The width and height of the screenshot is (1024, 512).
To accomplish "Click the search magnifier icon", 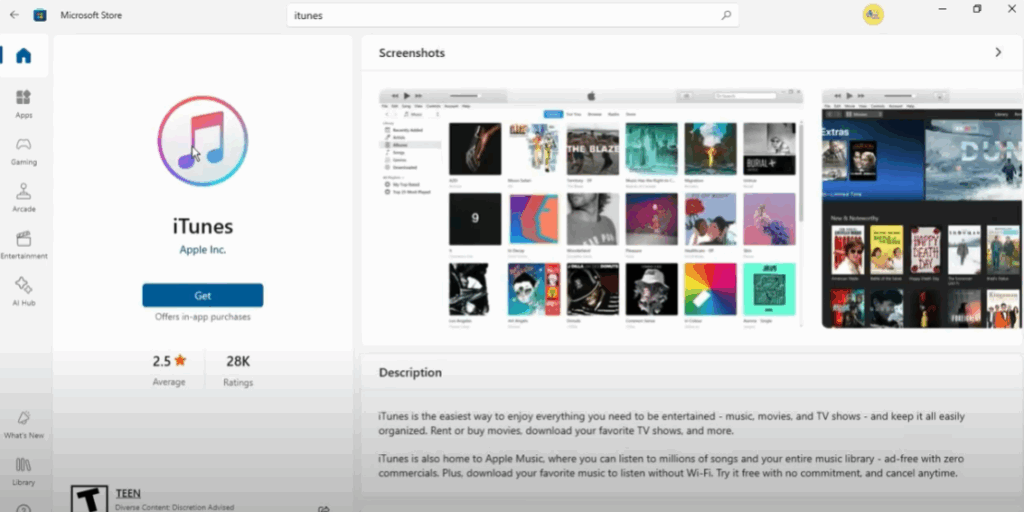I will [726, 15].
